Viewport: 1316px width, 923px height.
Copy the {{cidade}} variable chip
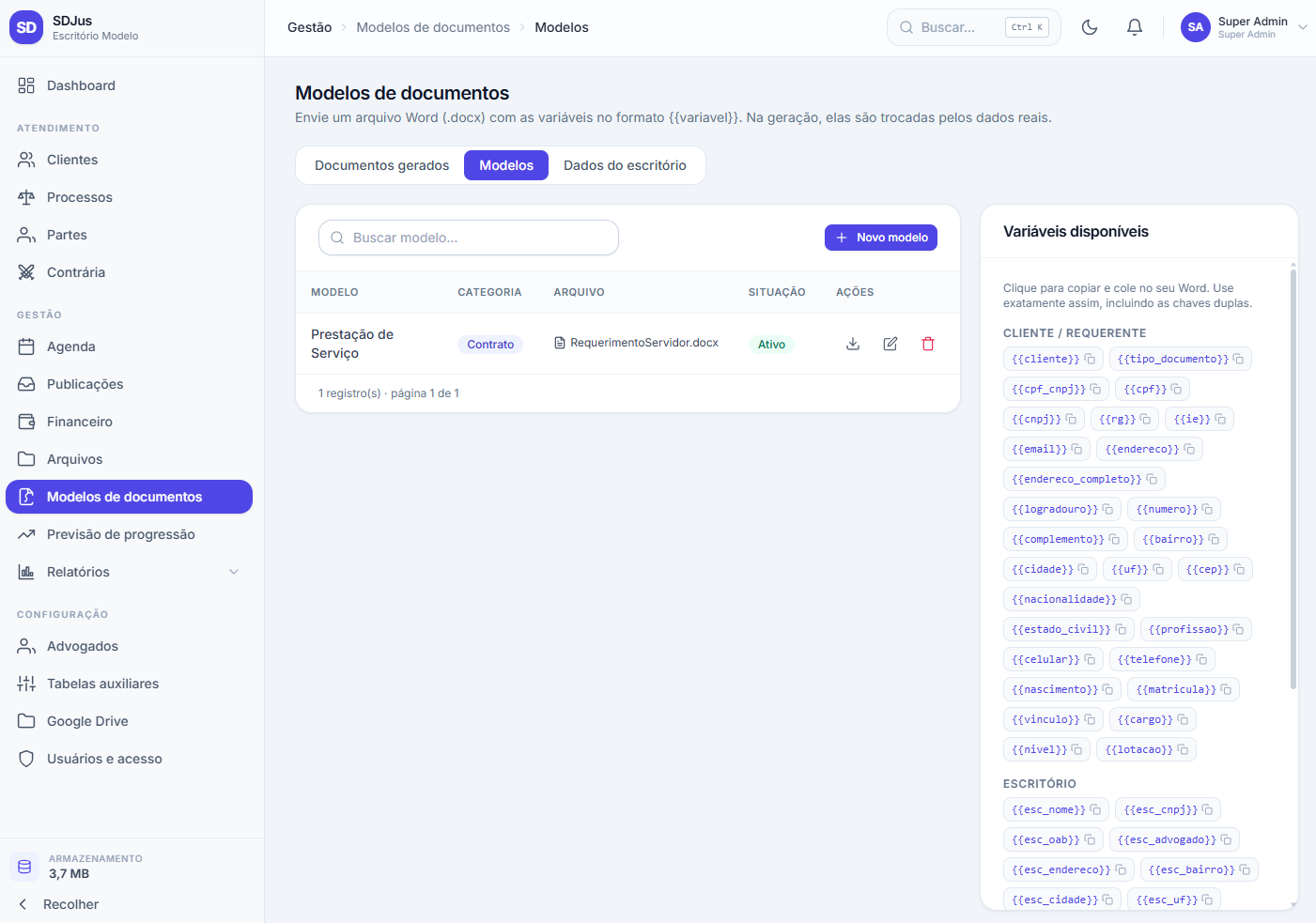coord(1050,569)
